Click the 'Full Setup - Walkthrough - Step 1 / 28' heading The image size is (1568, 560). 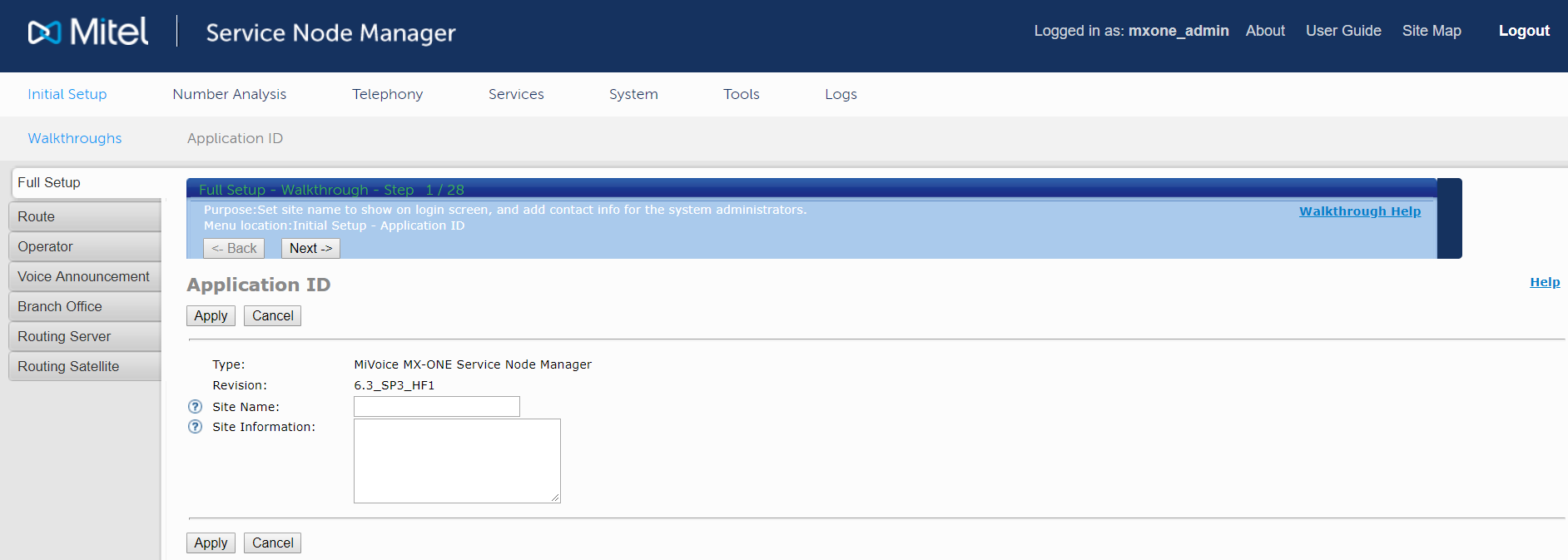coord(331,190)
